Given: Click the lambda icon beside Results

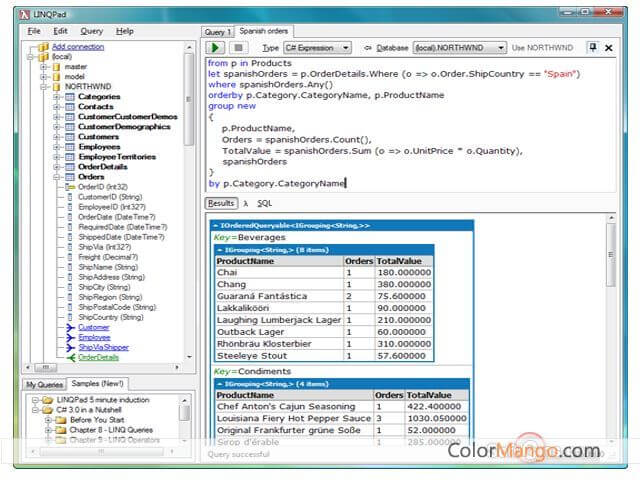Looking at the screenshot, I should tap(246, 203).
